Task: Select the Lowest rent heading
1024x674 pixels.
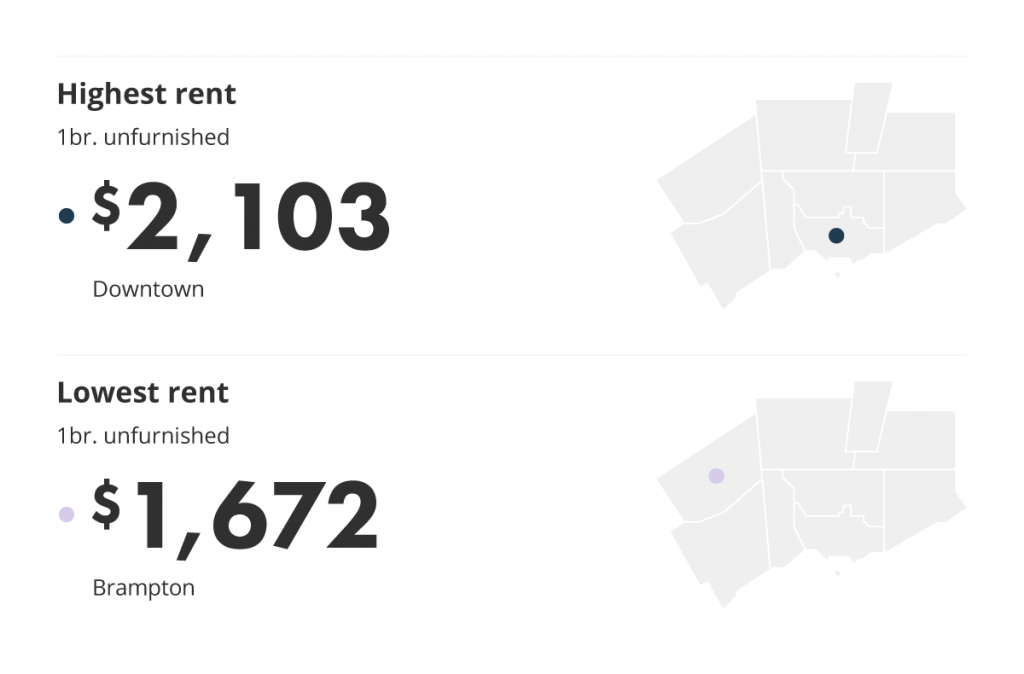Action: tap(143, 393)
